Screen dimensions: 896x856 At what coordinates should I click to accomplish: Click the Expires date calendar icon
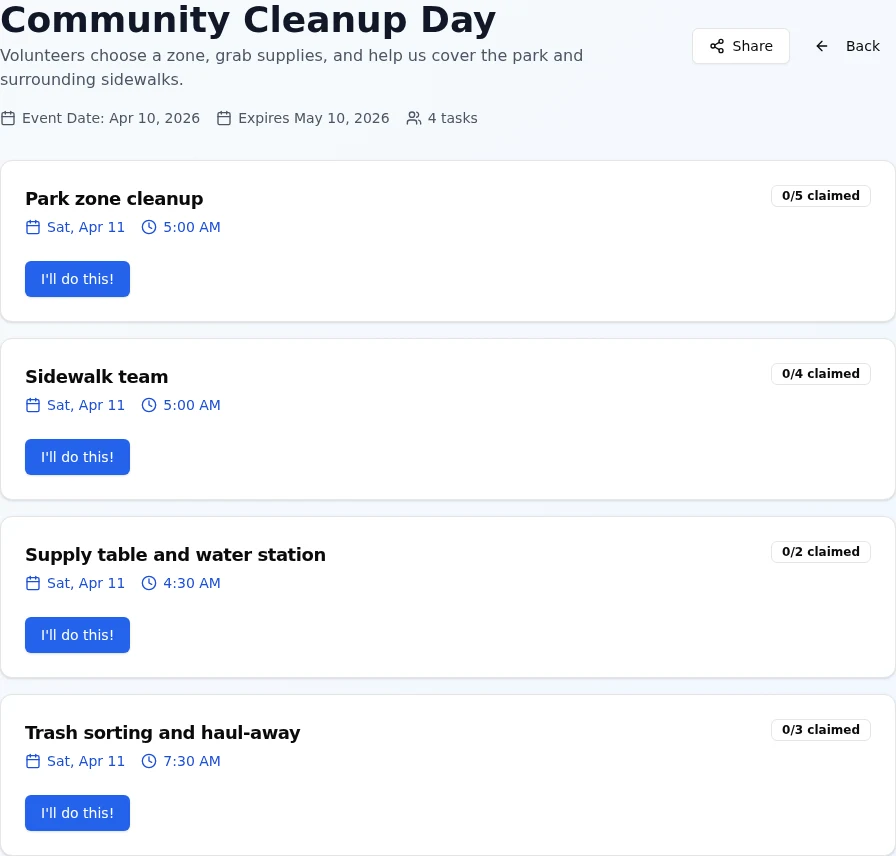click(224, 118)
